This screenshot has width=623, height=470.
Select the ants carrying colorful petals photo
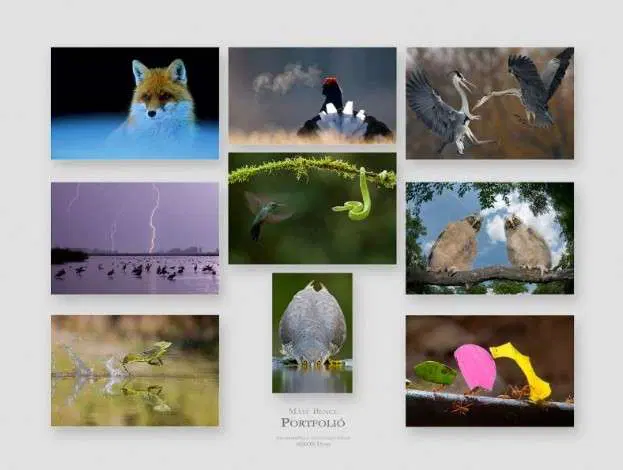pyautogui.click(x=490, y=371)
